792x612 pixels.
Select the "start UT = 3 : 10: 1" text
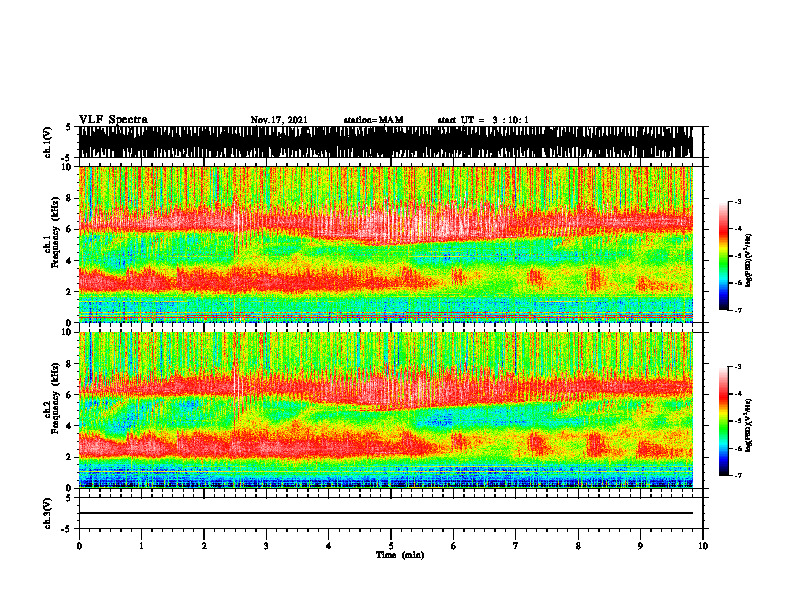point(483,120)
